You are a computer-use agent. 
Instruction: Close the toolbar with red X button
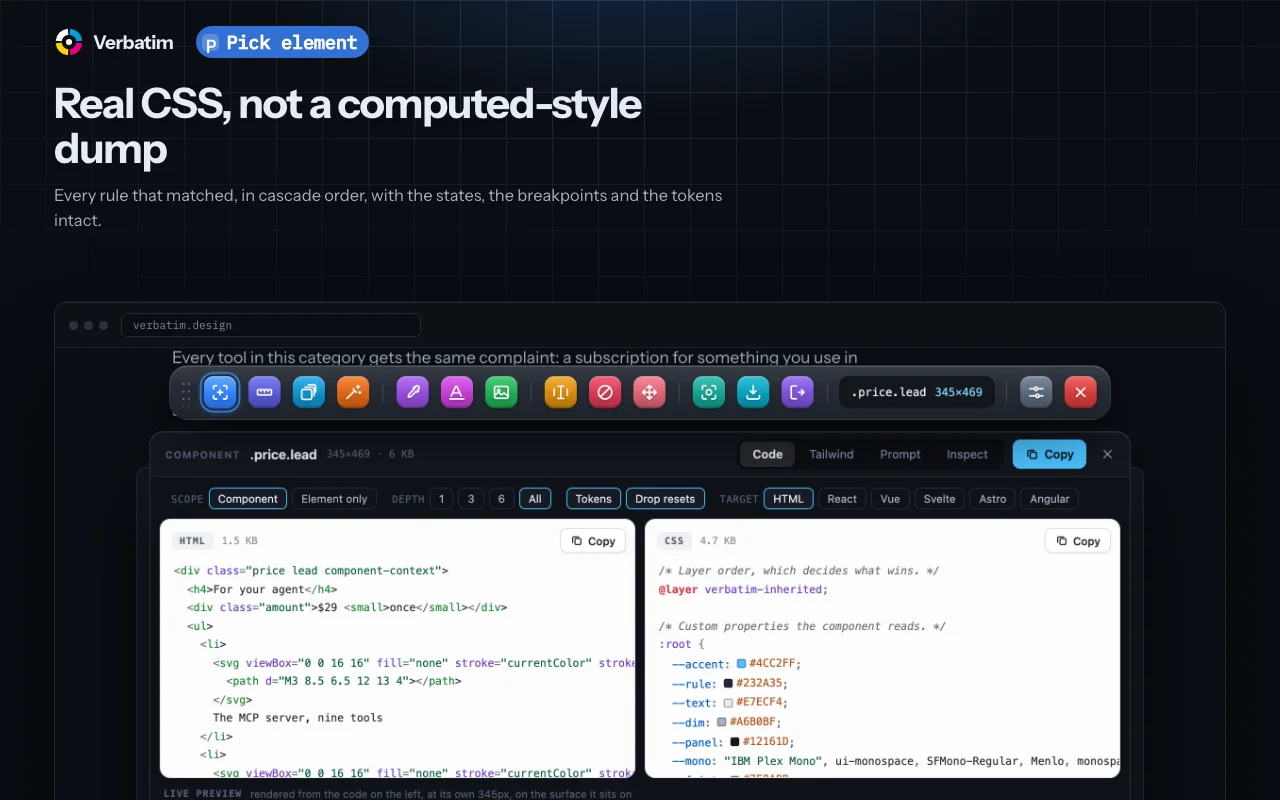[x=1080, y=392]
